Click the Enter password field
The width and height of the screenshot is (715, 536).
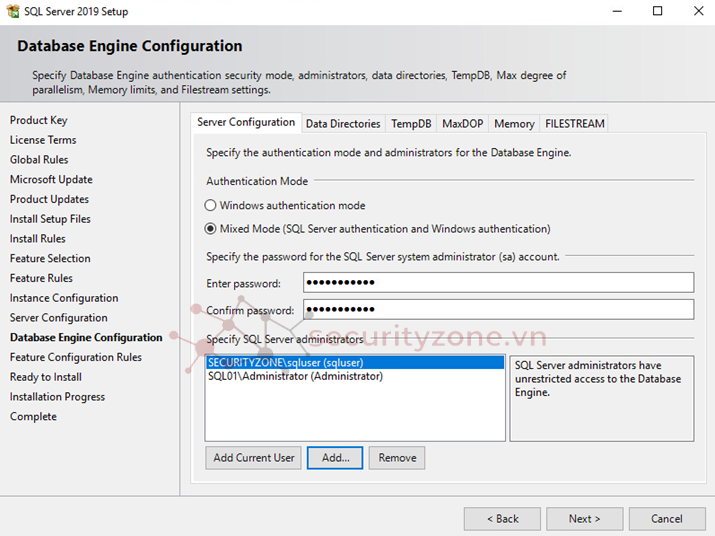click(497, 284)
